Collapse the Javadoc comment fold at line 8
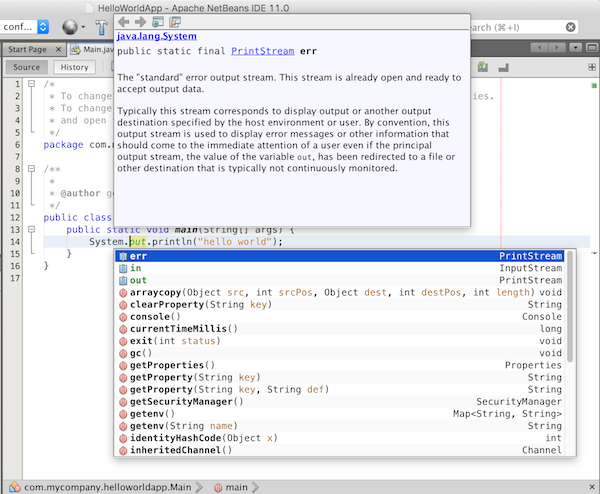The width and height of the screenshot is (600, 494). point(32,170)
